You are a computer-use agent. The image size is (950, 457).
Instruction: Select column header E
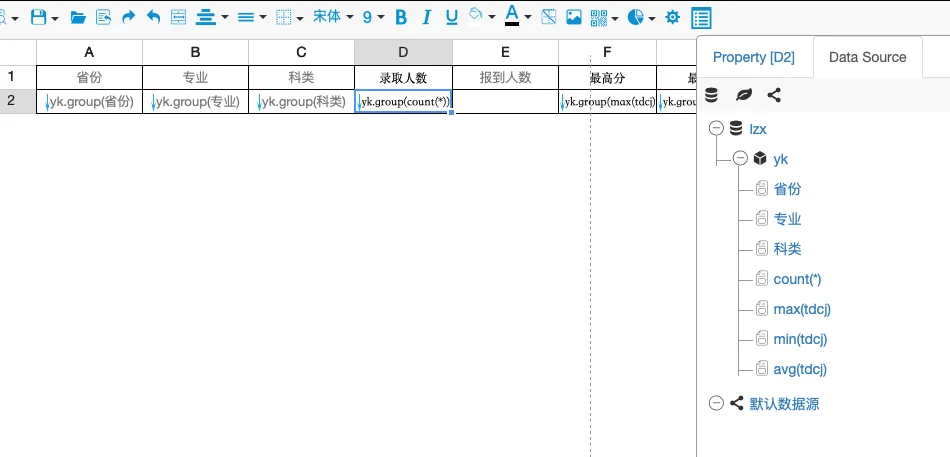coord(505,52)
